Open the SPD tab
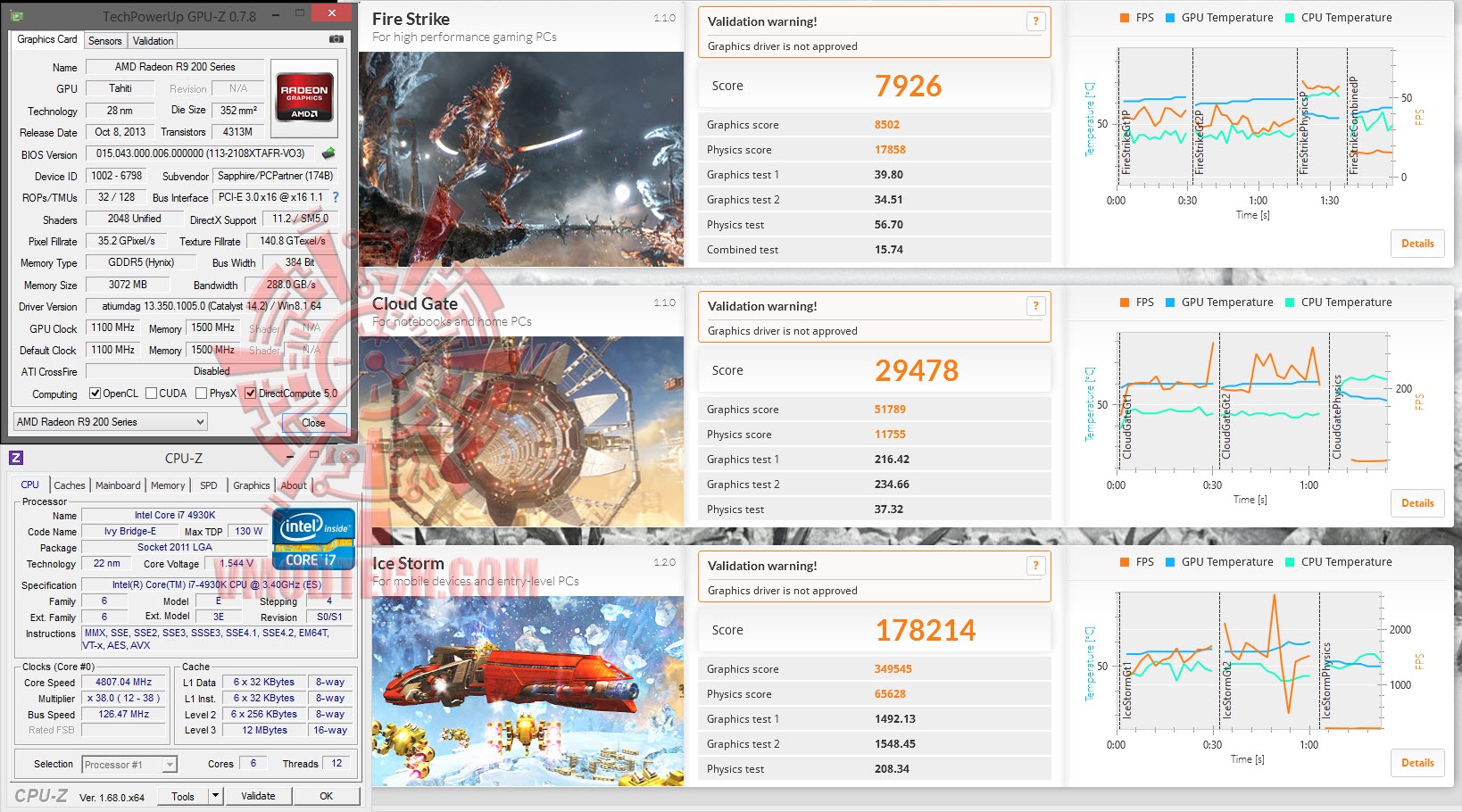Screen dimensions: 1462x812 point(209,485)
